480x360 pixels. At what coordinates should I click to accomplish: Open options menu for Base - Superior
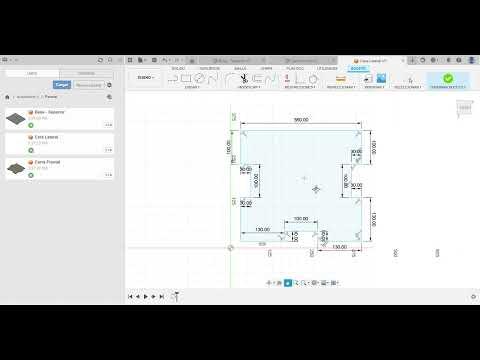coord(108,125)
